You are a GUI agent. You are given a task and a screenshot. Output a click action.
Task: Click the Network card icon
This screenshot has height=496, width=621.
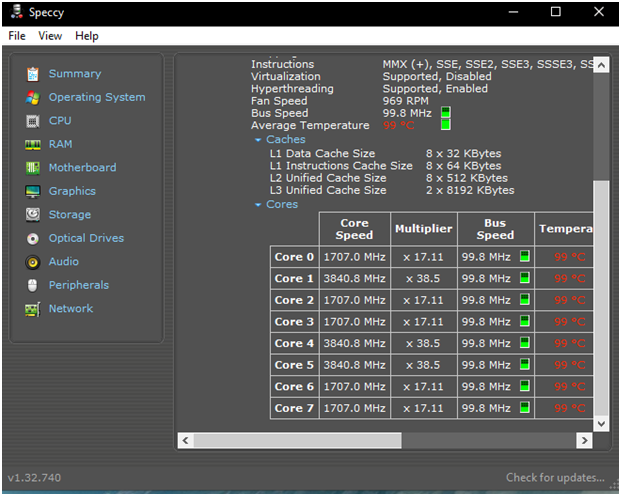point(32,309)
